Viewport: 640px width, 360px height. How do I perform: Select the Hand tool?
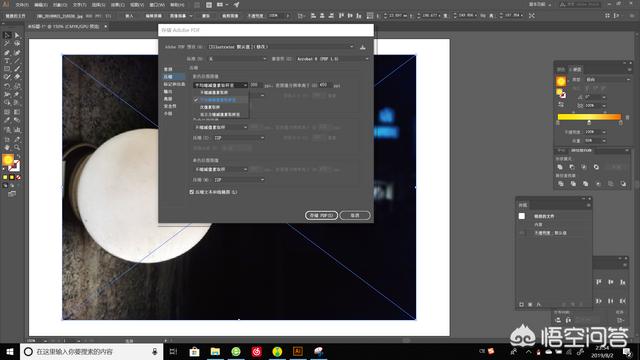click(7, 147)
